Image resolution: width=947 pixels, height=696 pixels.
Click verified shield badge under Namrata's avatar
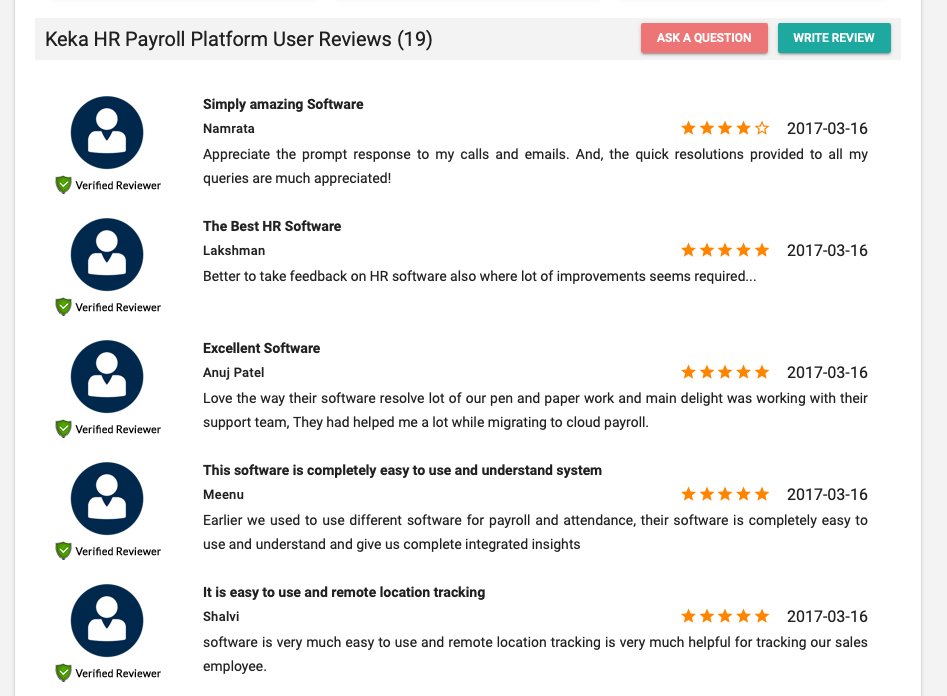tap(64, 184)
